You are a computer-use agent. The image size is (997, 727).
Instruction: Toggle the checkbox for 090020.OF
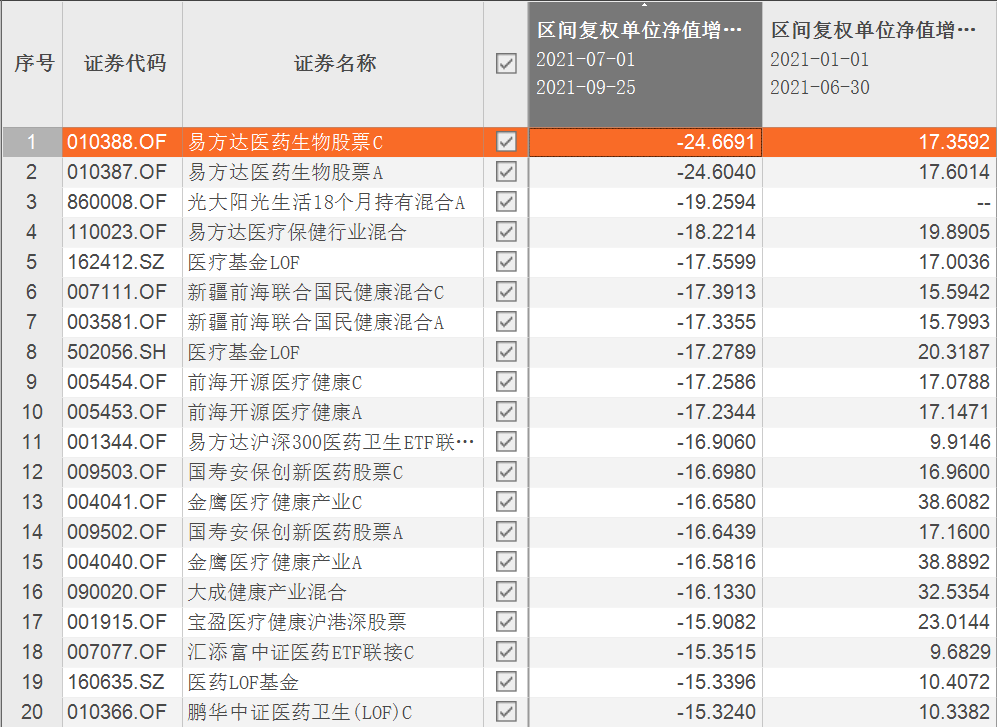coord(506,592)
